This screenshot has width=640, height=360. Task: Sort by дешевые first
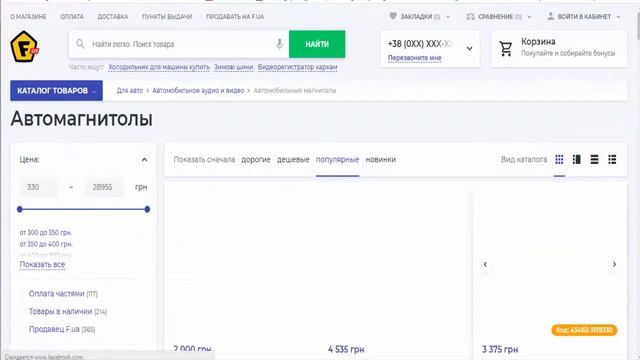(x=293, y=160)
